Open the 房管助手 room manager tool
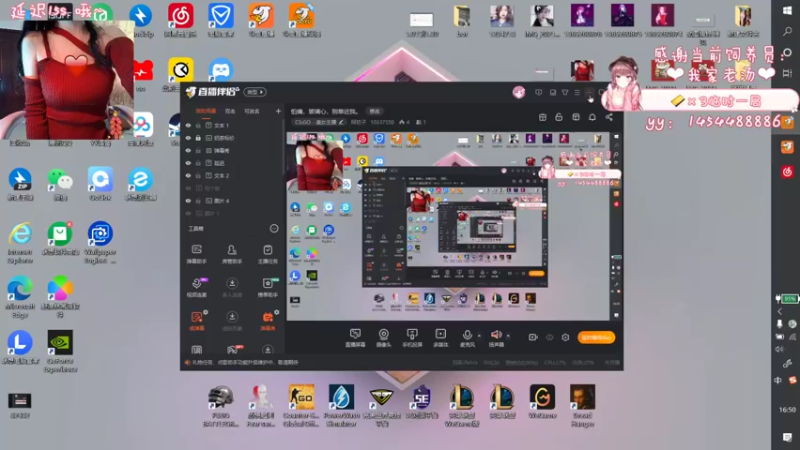The height and width of the screenshot is (450, 800). tap(232, 254)
